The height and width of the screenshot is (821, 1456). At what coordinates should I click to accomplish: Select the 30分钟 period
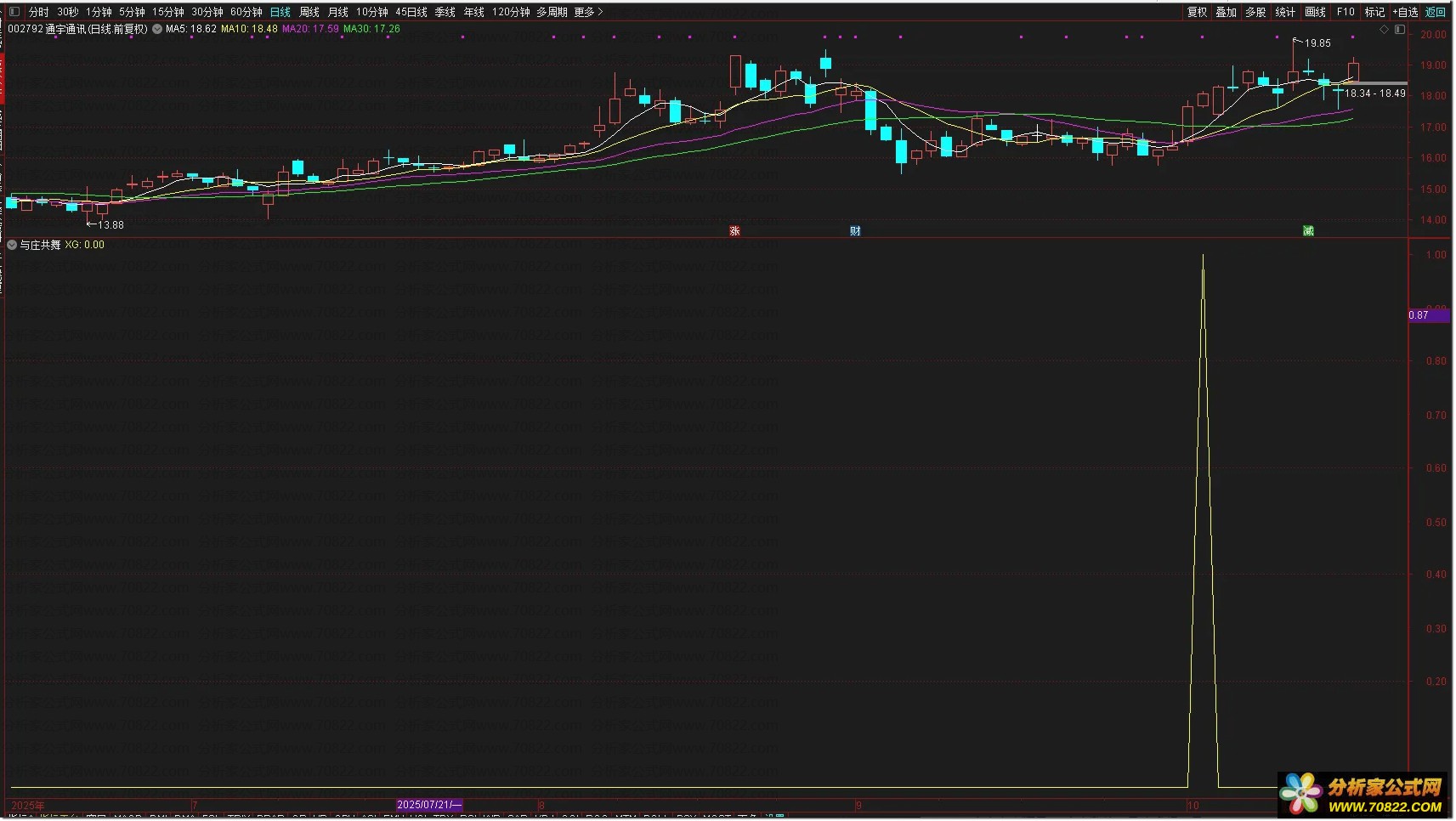point(207,12)
